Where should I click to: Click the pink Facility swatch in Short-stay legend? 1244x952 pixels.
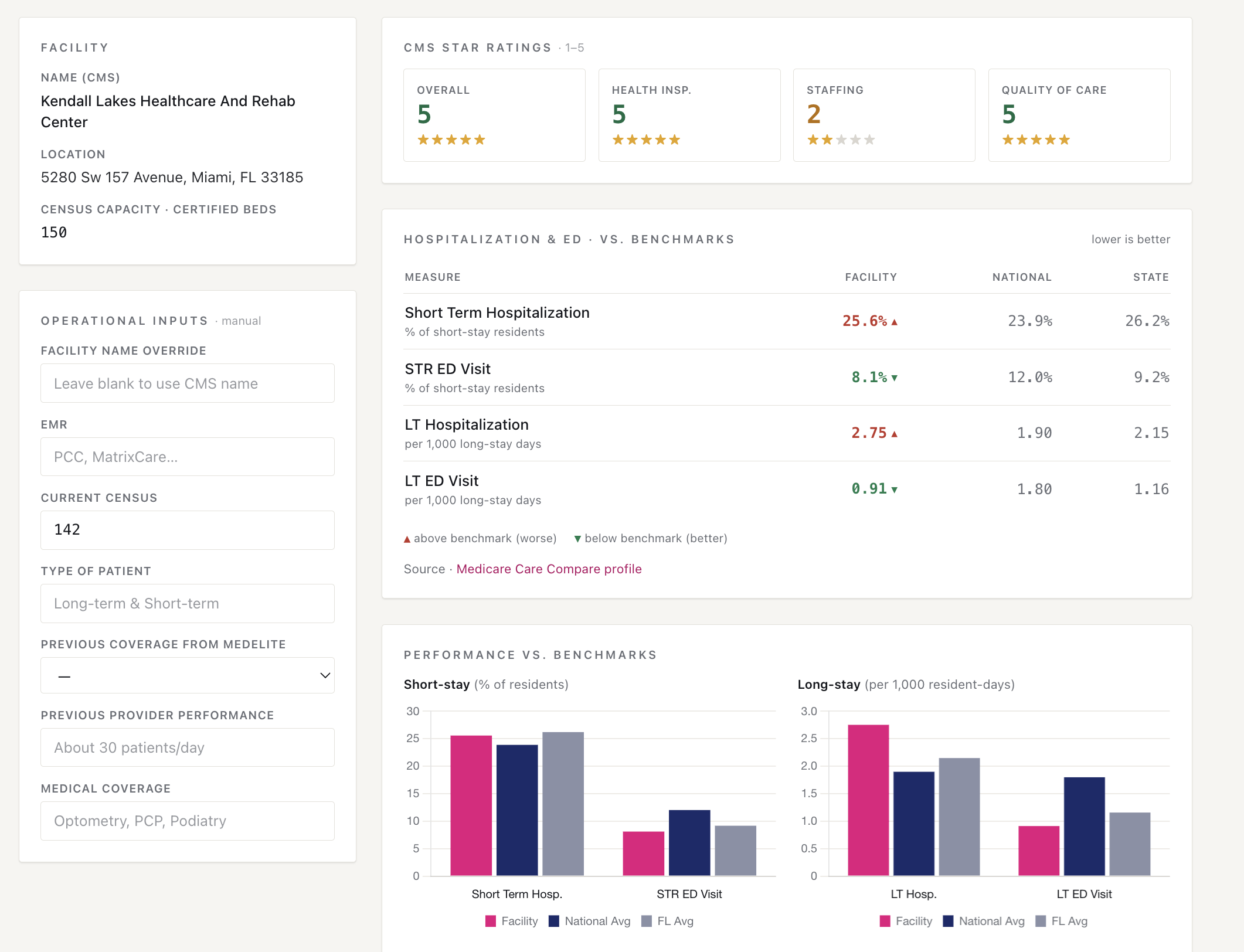click(491, 922)
